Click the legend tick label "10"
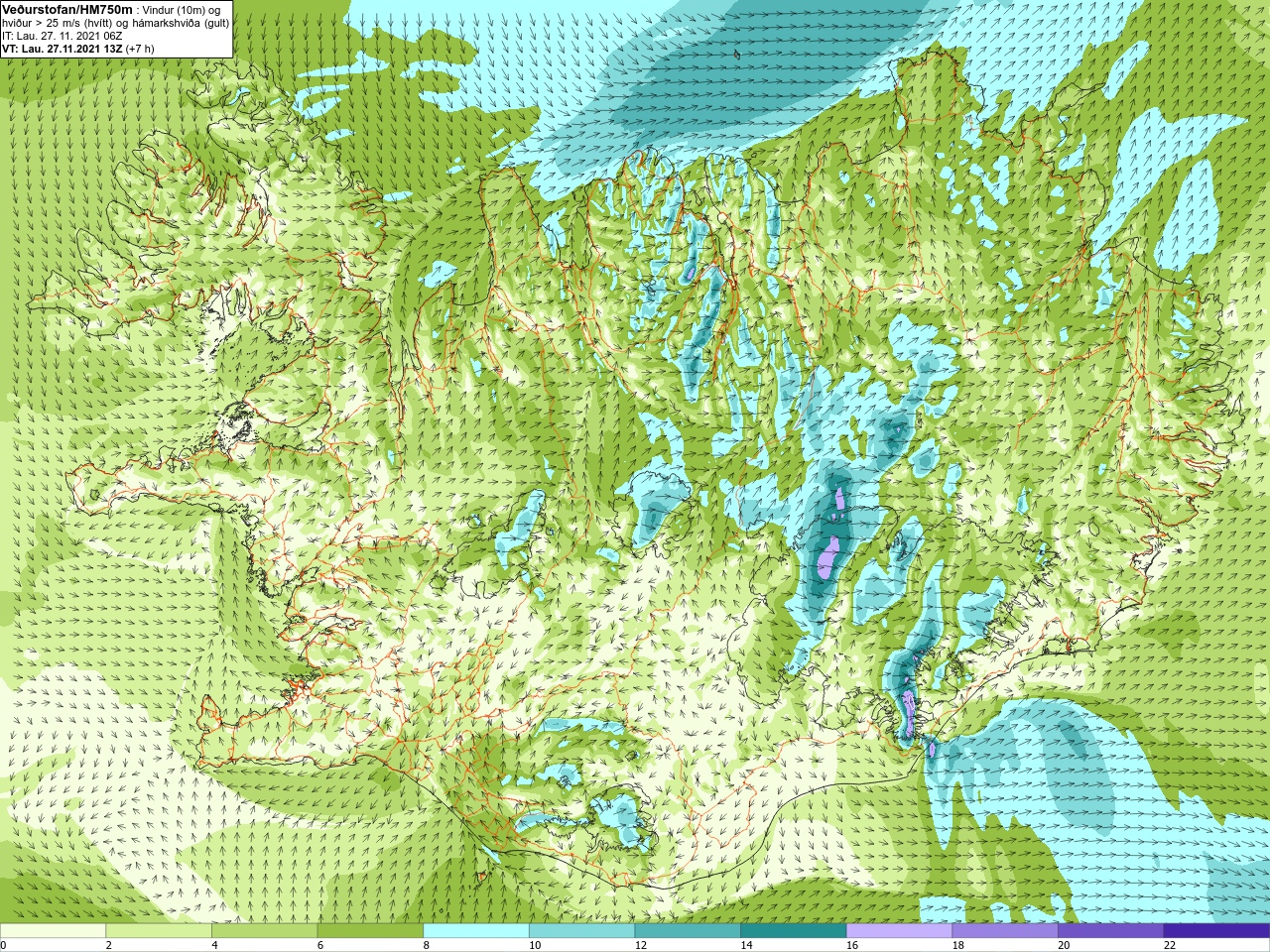This screenshot has height=952, width=1270. [x=535, y=945]
